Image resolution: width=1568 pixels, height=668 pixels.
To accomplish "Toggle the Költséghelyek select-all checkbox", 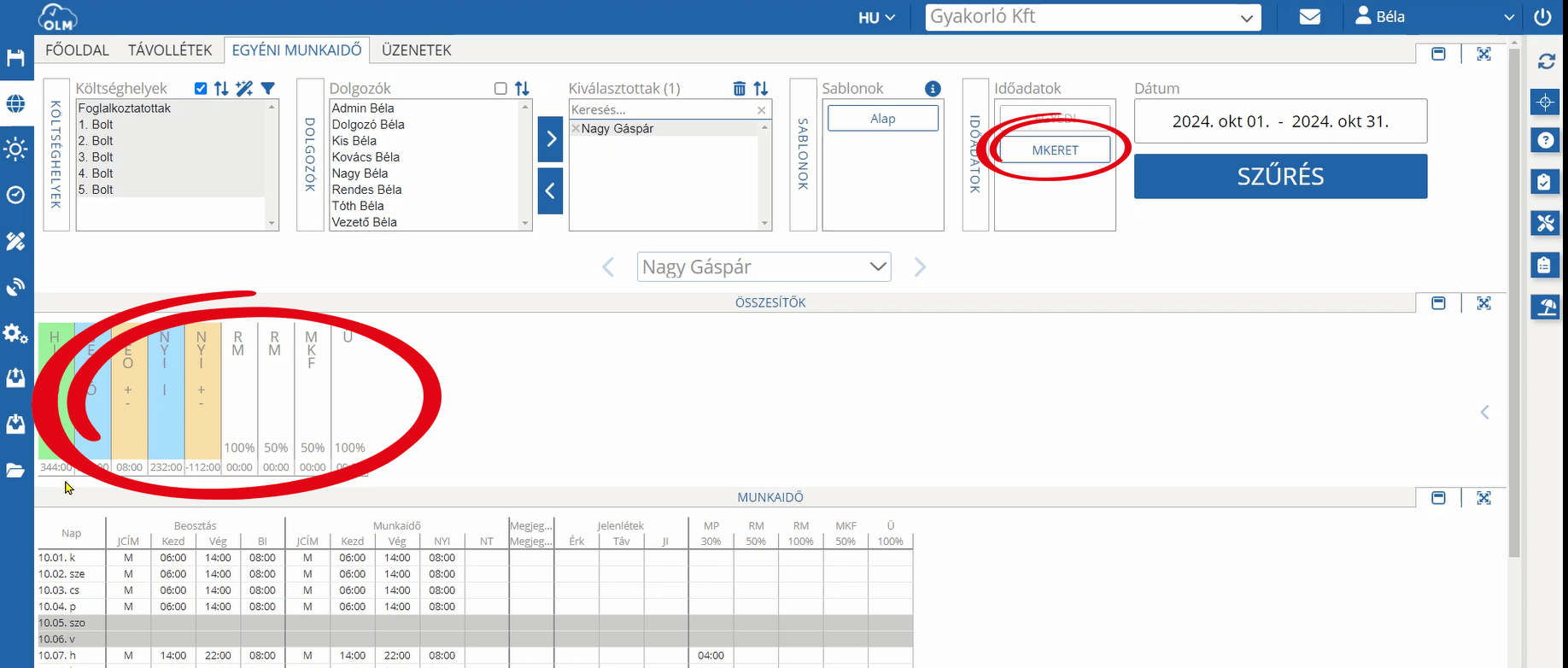I will click(201, 89).
